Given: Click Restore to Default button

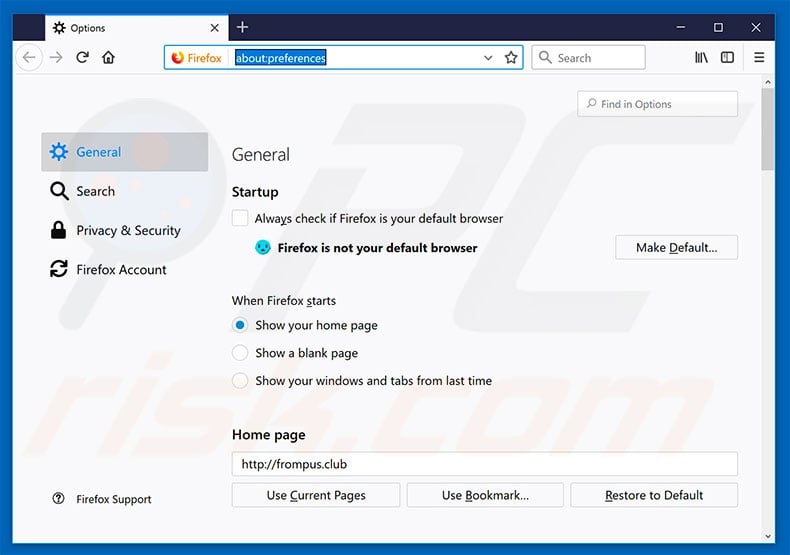Looking at the screenshot, I should pyautogui.click(x=654, y=495).
